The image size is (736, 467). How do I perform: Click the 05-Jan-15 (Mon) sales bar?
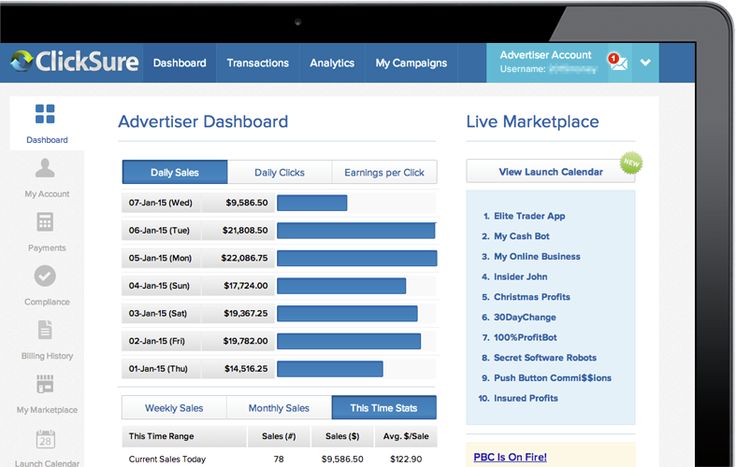coord(357,258)
